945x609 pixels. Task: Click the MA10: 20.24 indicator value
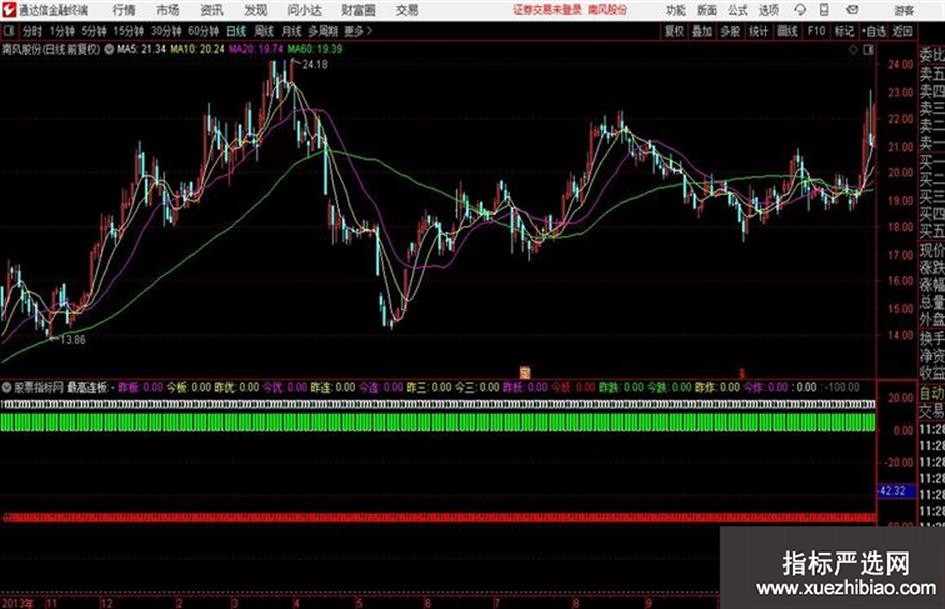click(x=197, y=49)
